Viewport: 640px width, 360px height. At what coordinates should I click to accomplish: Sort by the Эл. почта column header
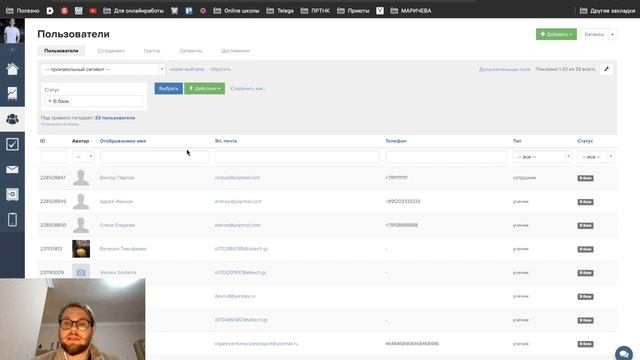tap(226, 141)
